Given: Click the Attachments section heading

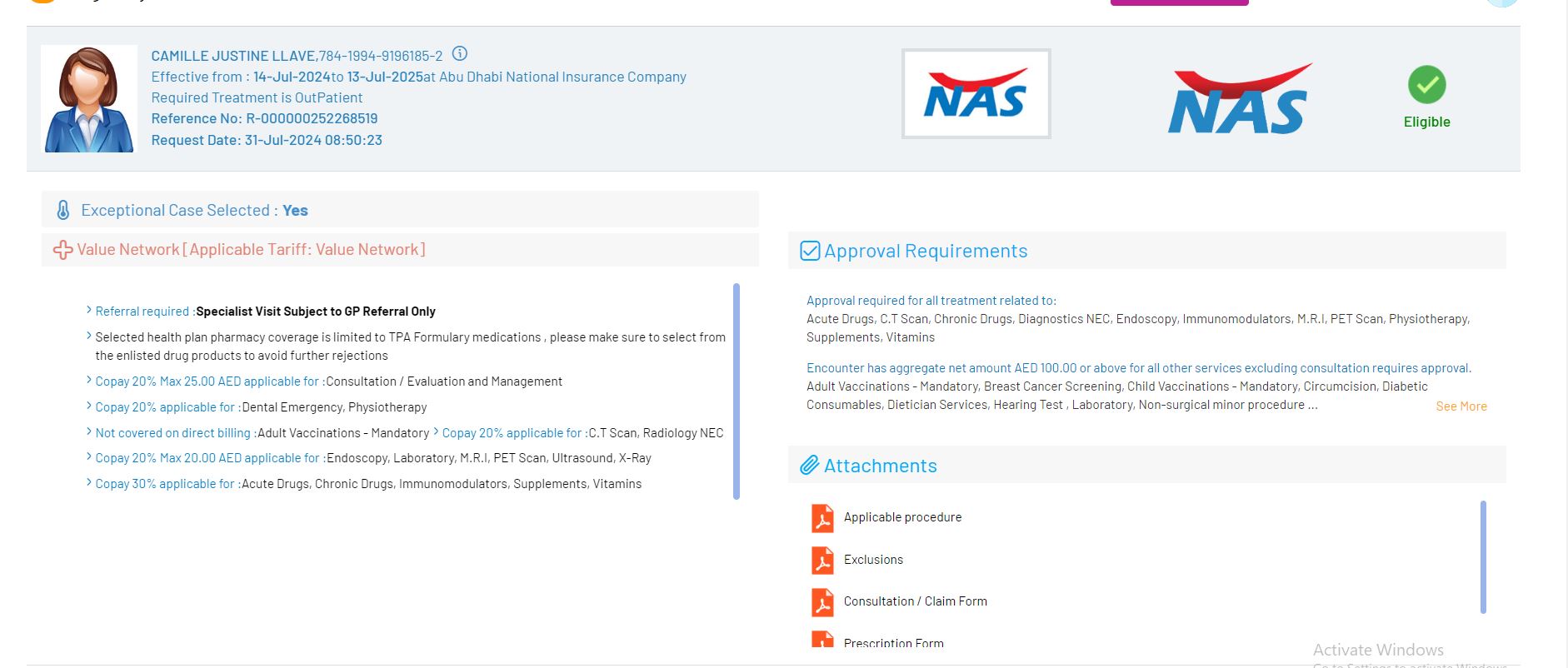Looking at the screenshot, I should [881, 466].
